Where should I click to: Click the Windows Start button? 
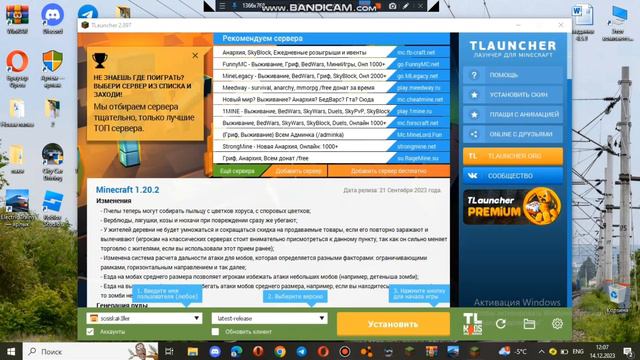click(x=11, y=351)
